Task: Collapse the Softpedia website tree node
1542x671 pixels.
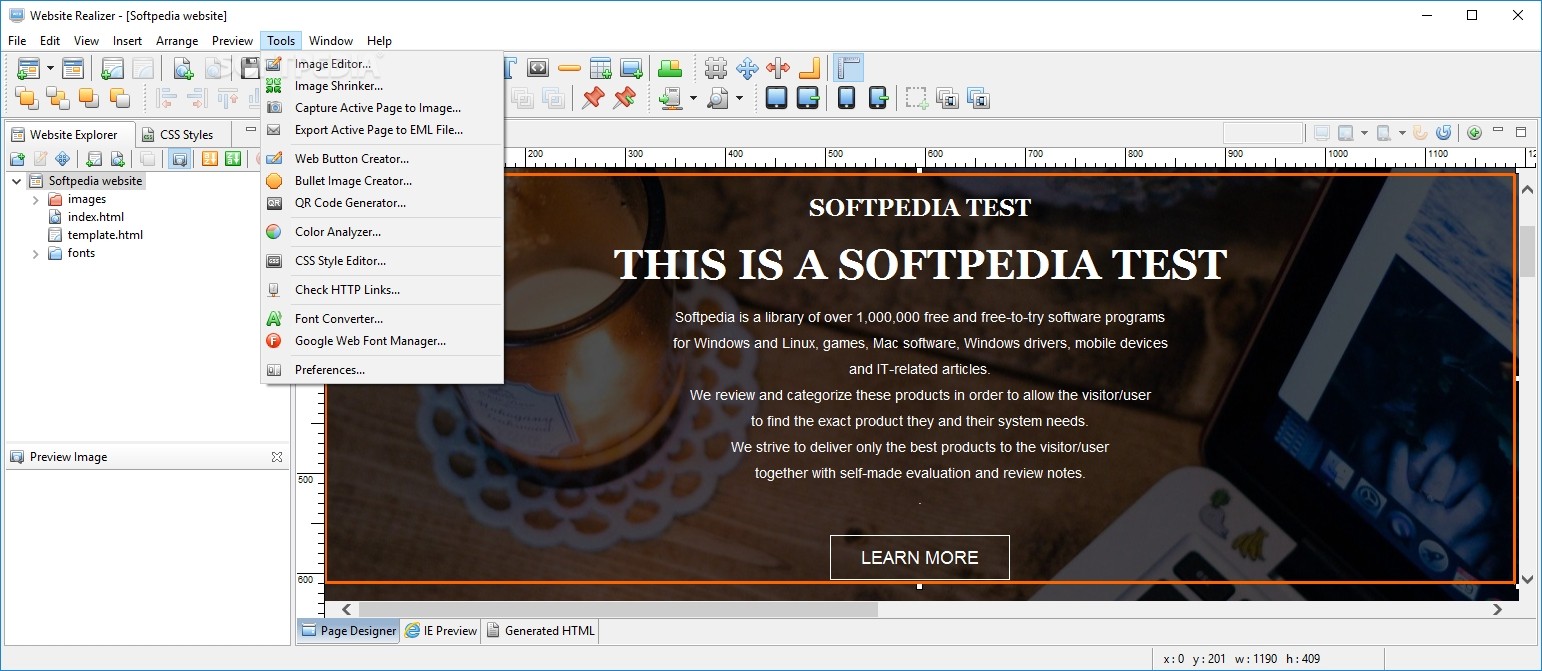Action: coord(17,181)
